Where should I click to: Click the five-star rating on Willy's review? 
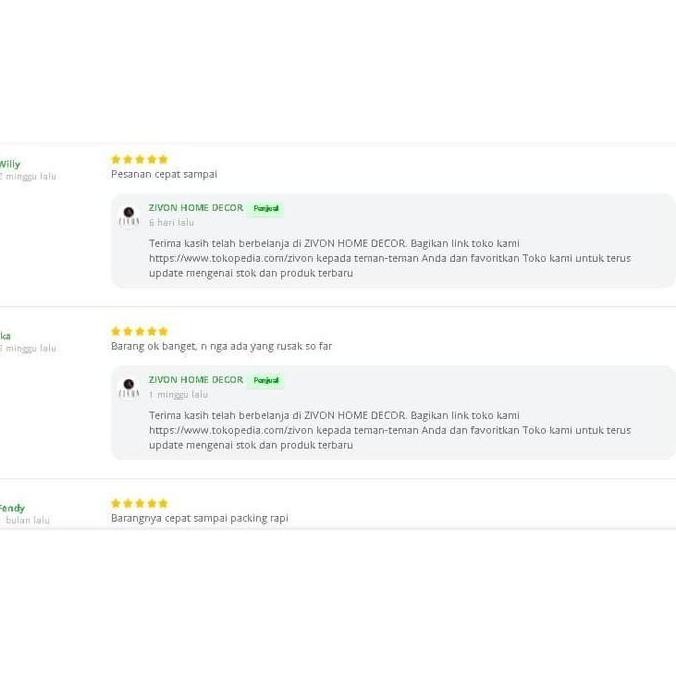139,159
